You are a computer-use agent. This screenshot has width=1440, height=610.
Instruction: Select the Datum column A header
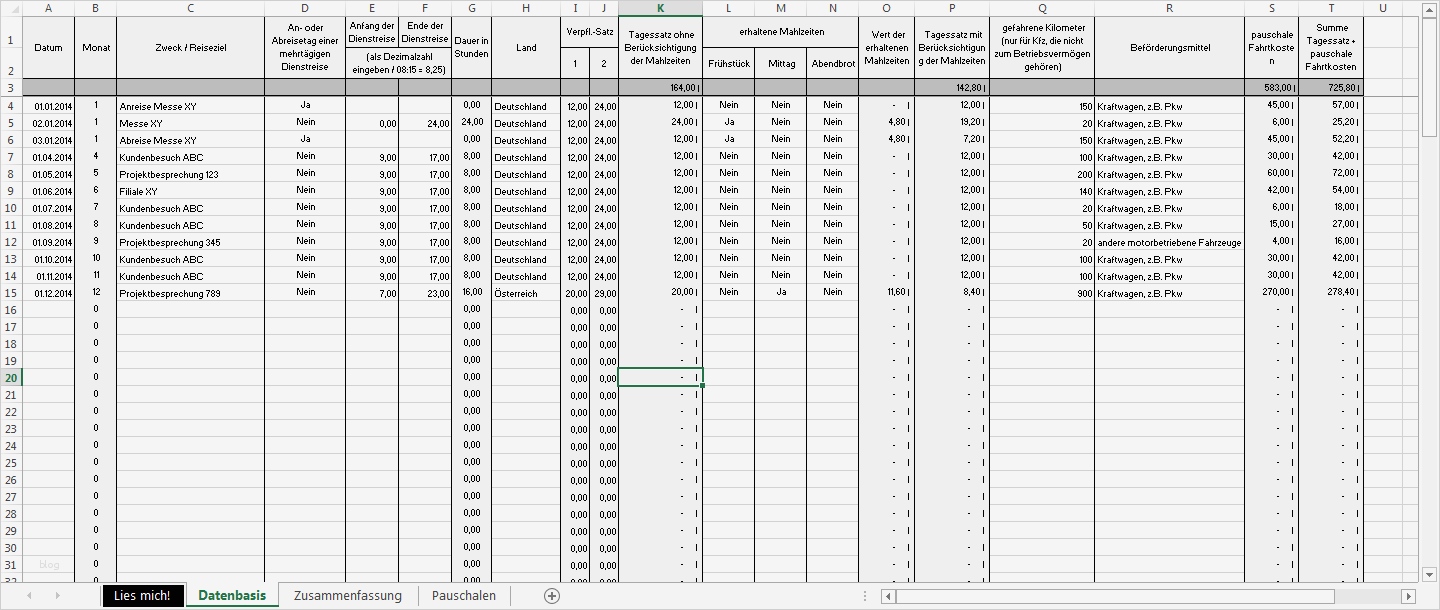point(48,9)
